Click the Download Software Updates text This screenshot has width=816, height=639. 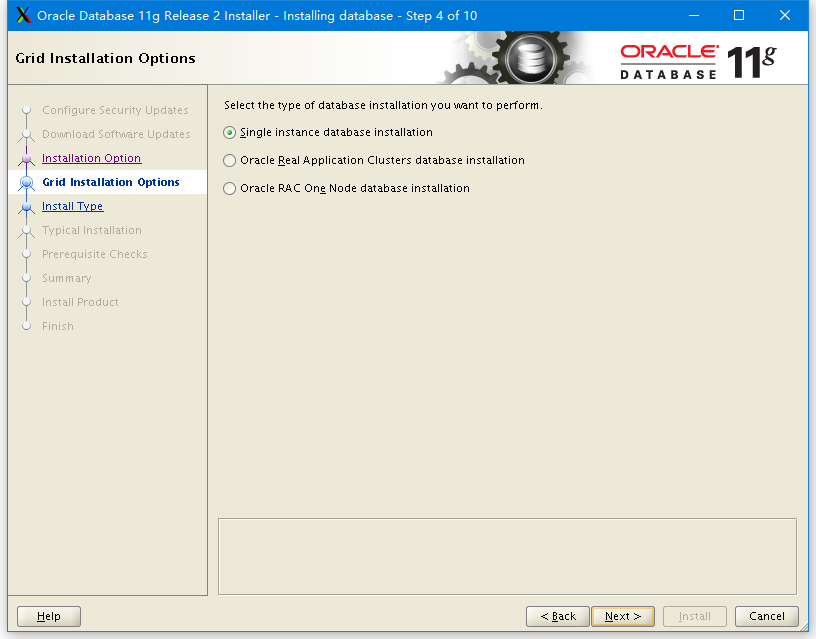tap(116, 134)
